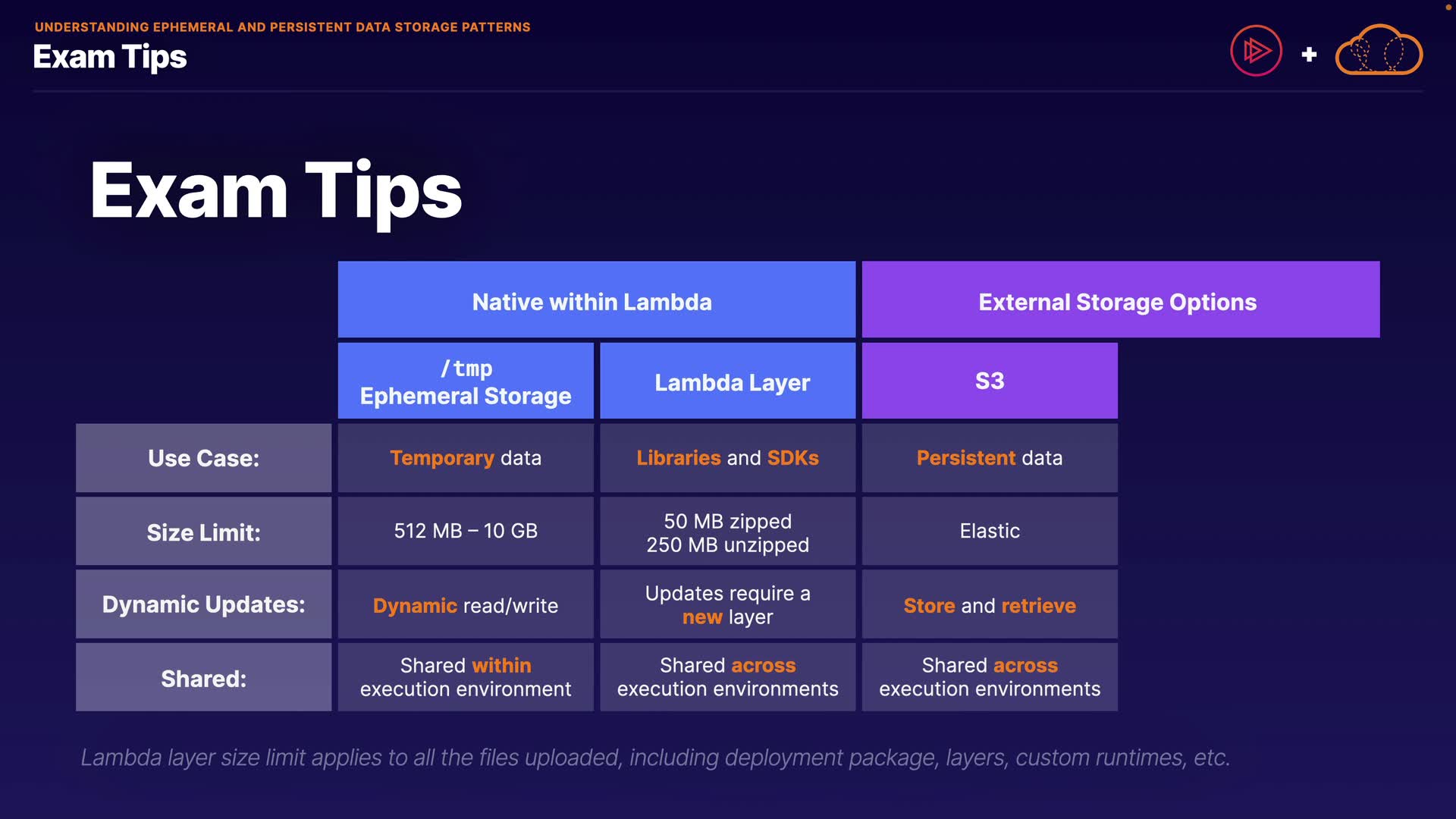Click the Pluralsight play logo icon
1456x819 pixels.
coord(1256,52)
